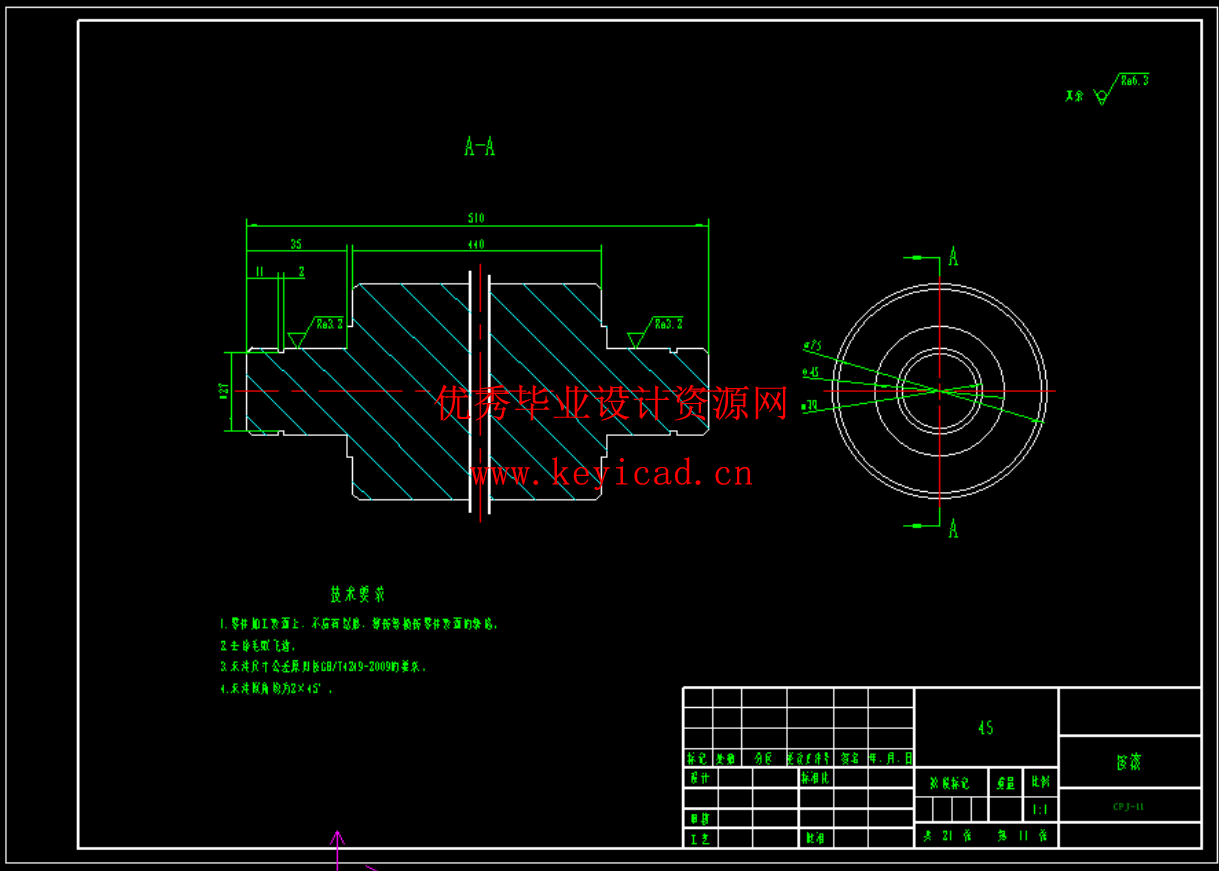Select the ø27 diameter dimension
Screen dimensions: 1219x871
[224, 390]
